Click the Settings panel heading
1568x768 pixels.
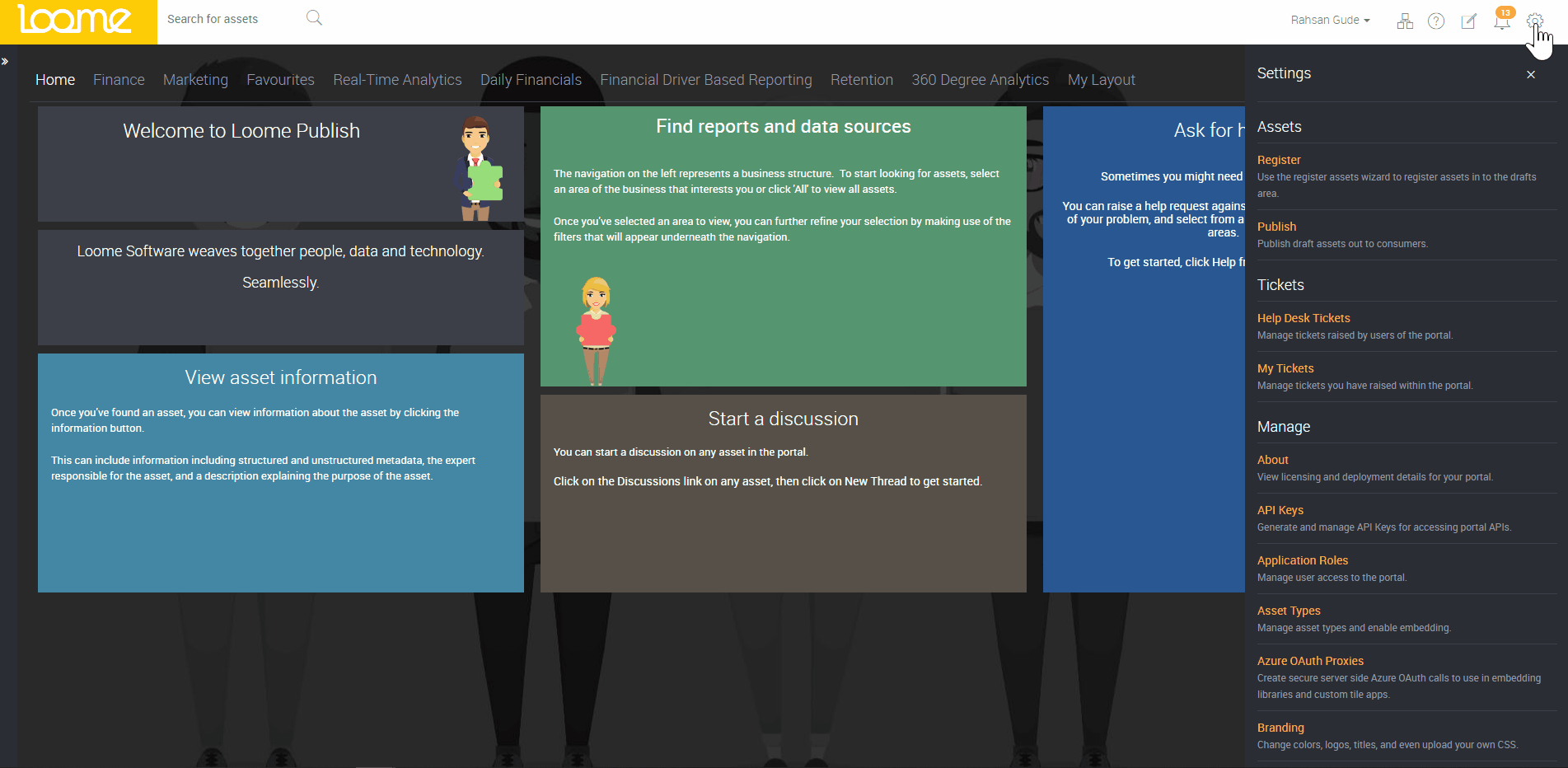pyautogui.click(x=1284, y=73)
